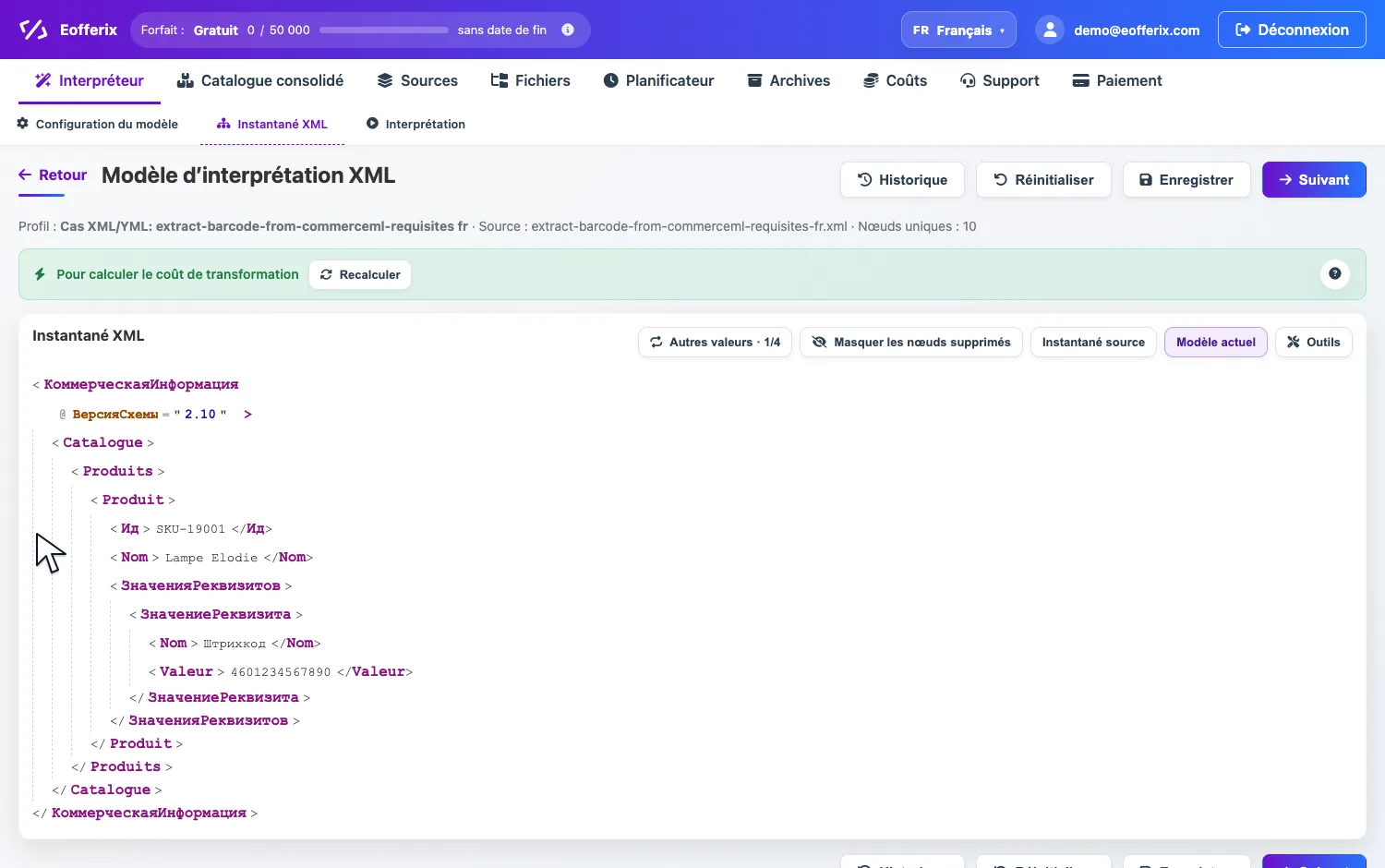Click the value SKU-19001
The width and height of the screenshot is (1385, 868).
click(x=190, y=529)
